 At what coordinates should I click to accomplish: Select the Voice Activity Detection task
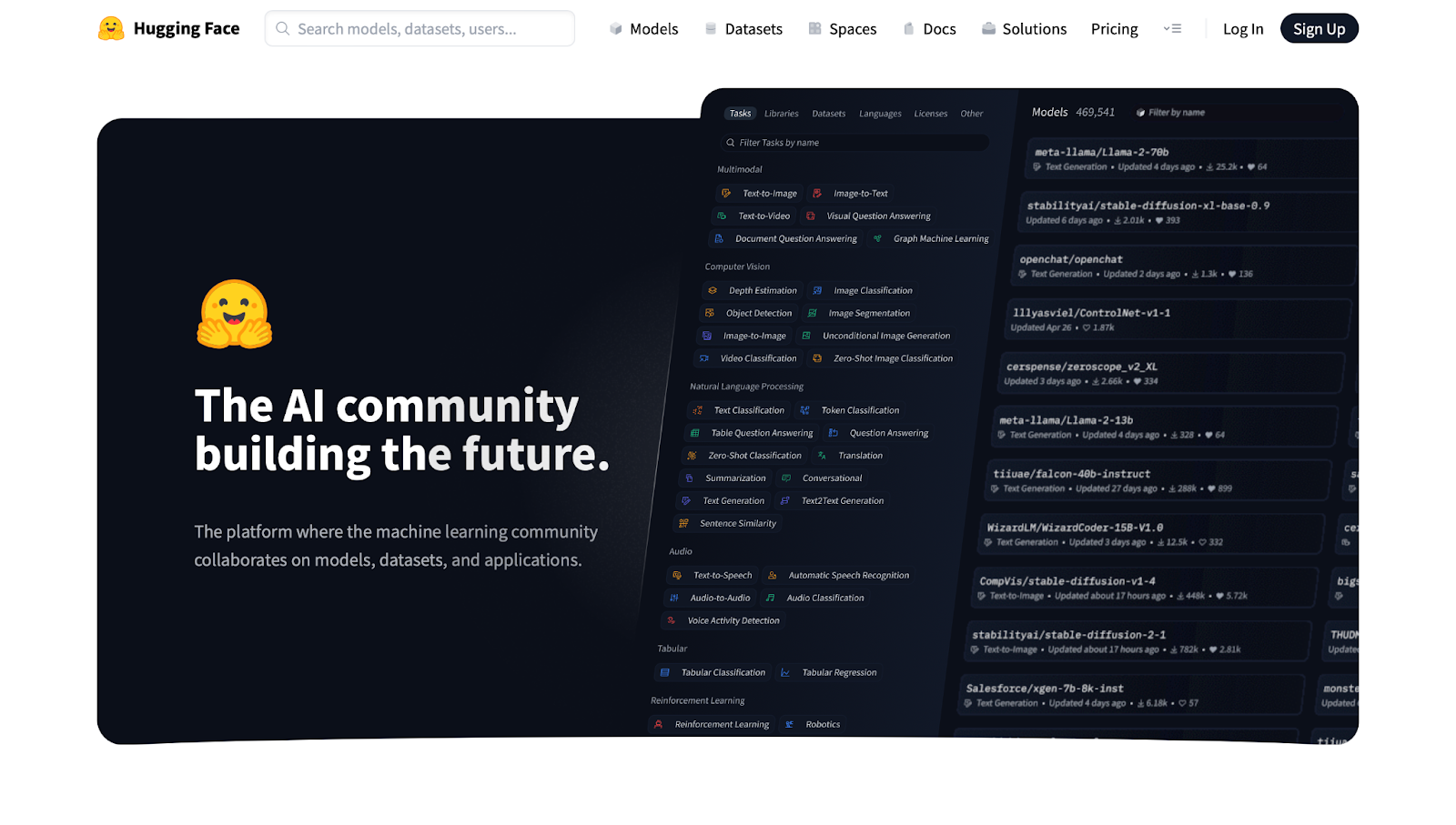coord(723,620)
